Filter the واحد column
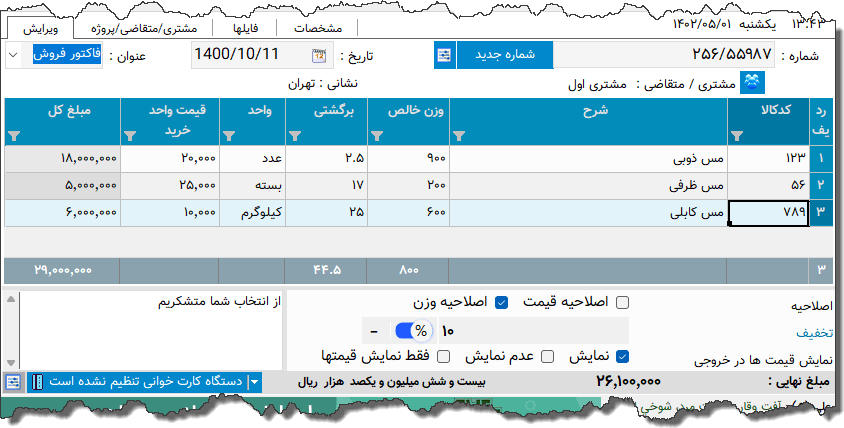The image size is (844, 428). pyautogui.click(x=229, y=136)
